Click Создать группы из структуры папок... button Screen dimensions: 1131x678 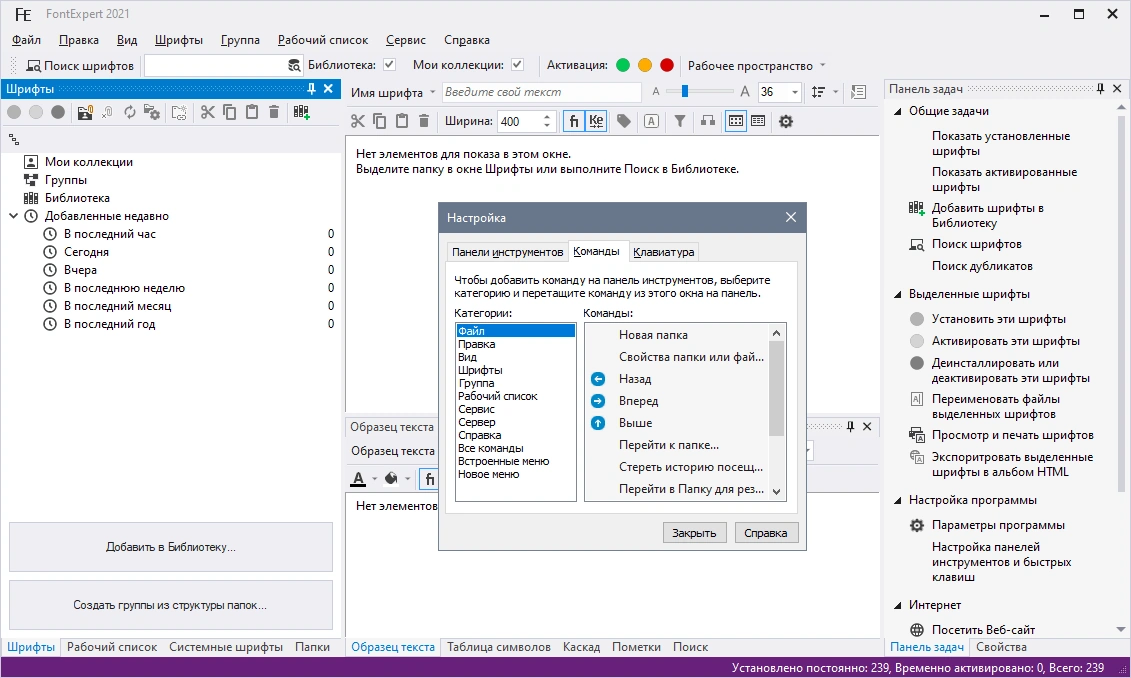click(171, 605)
